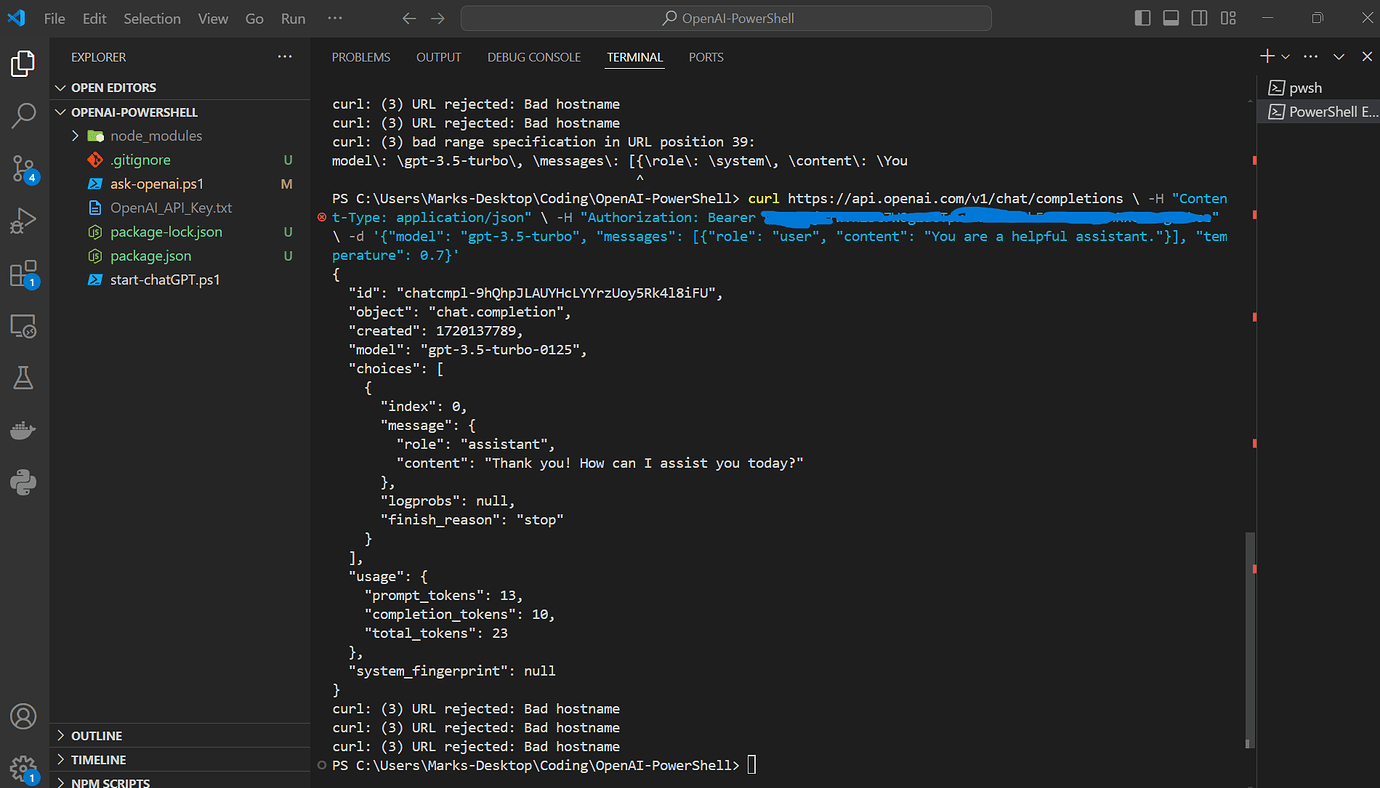Toggle the secondary side bar

pos(1199,18)
